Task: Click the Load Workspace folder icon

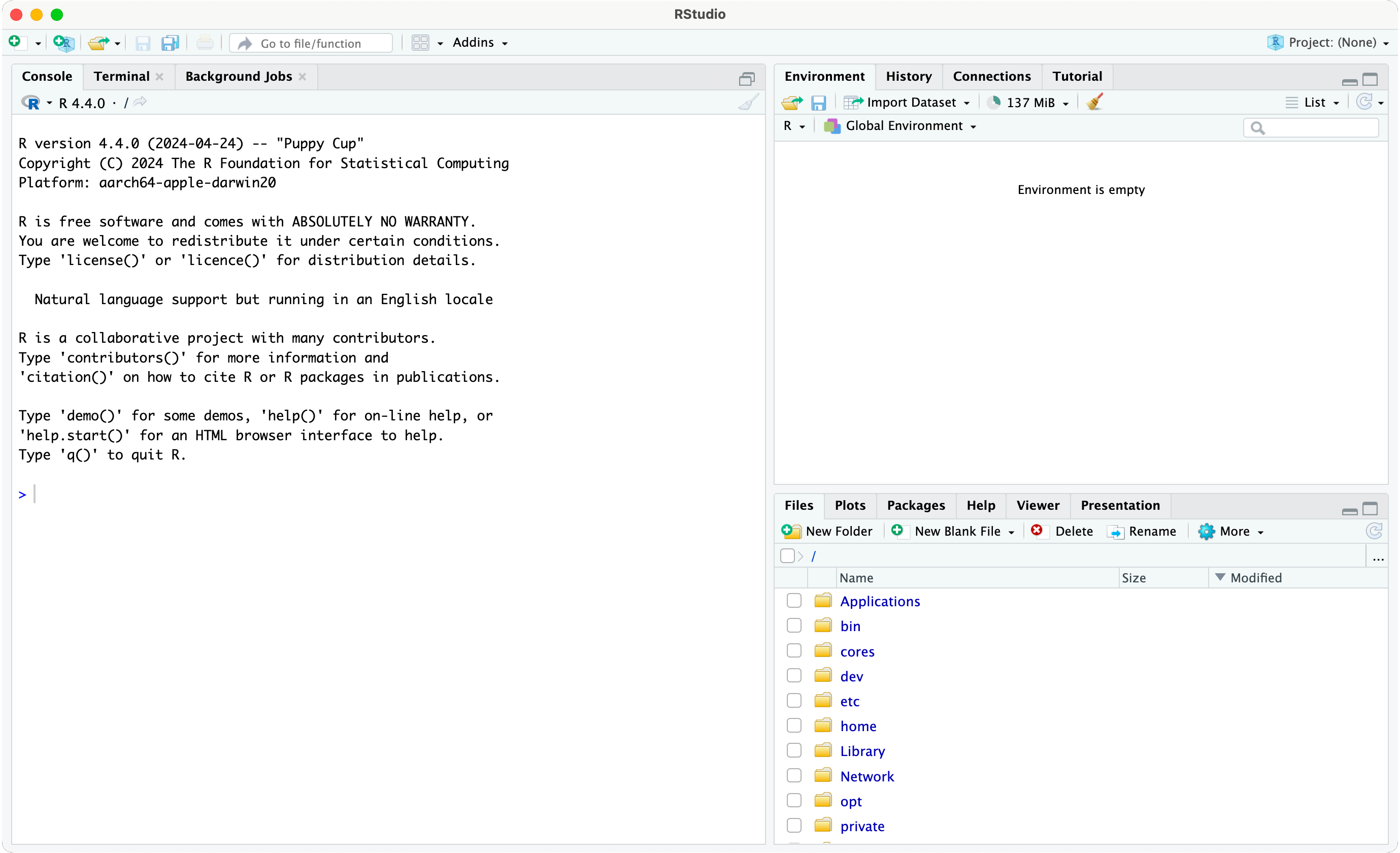Action: (791, 103)
